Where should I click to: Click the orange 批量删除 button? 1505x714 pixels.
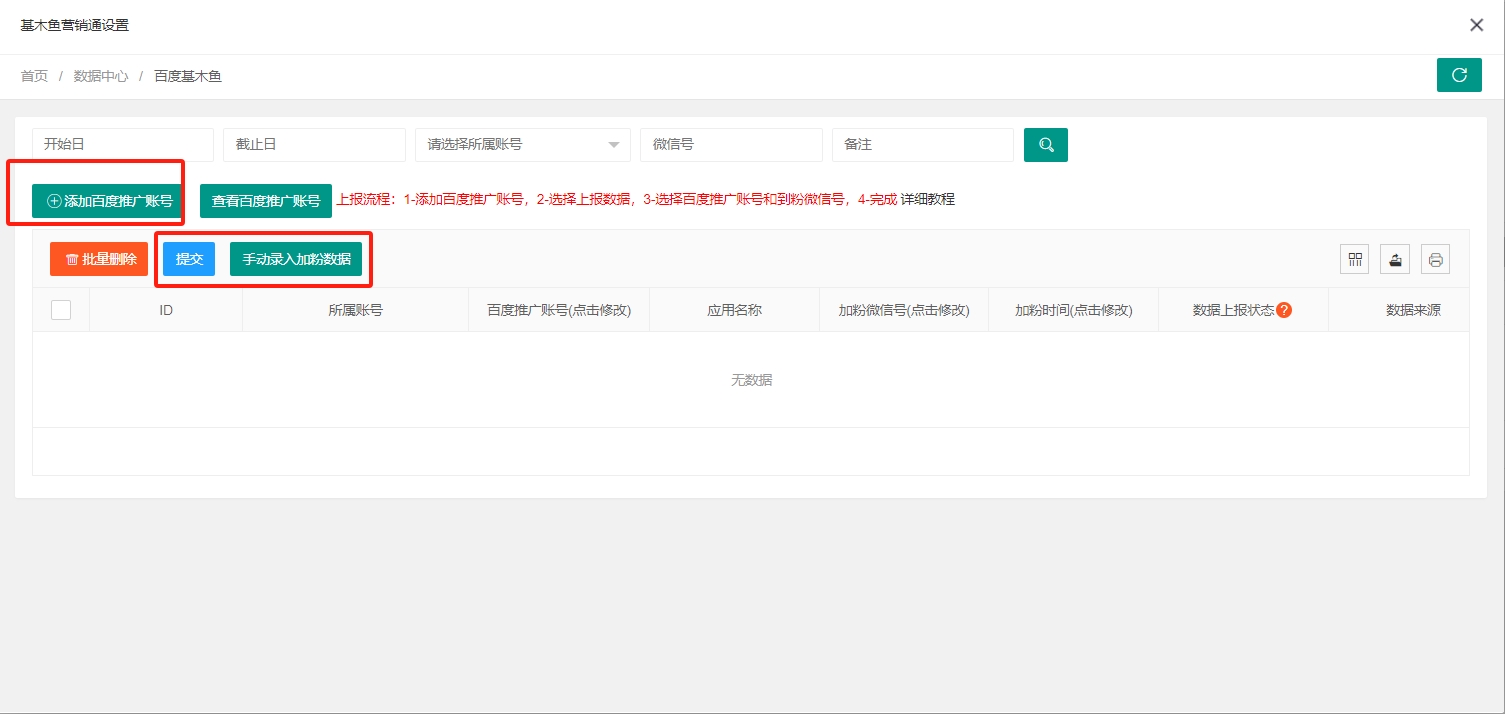[x=99, y=259]
